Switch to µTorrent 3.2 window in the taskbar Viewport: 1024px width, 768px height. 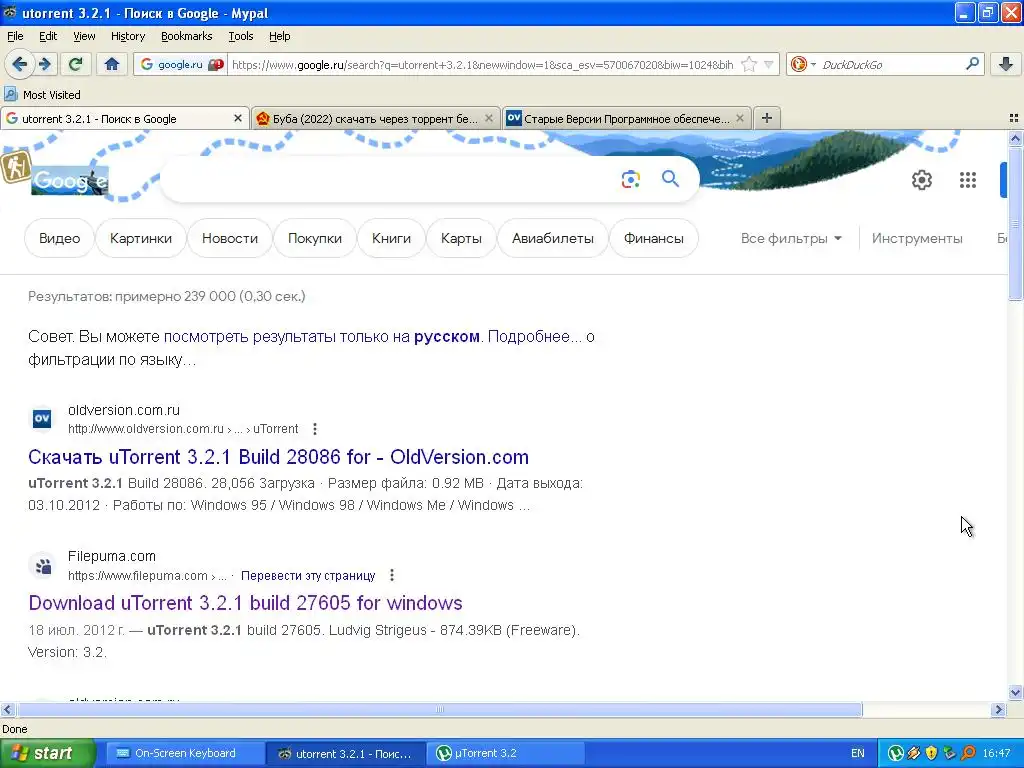click(506, 753)
